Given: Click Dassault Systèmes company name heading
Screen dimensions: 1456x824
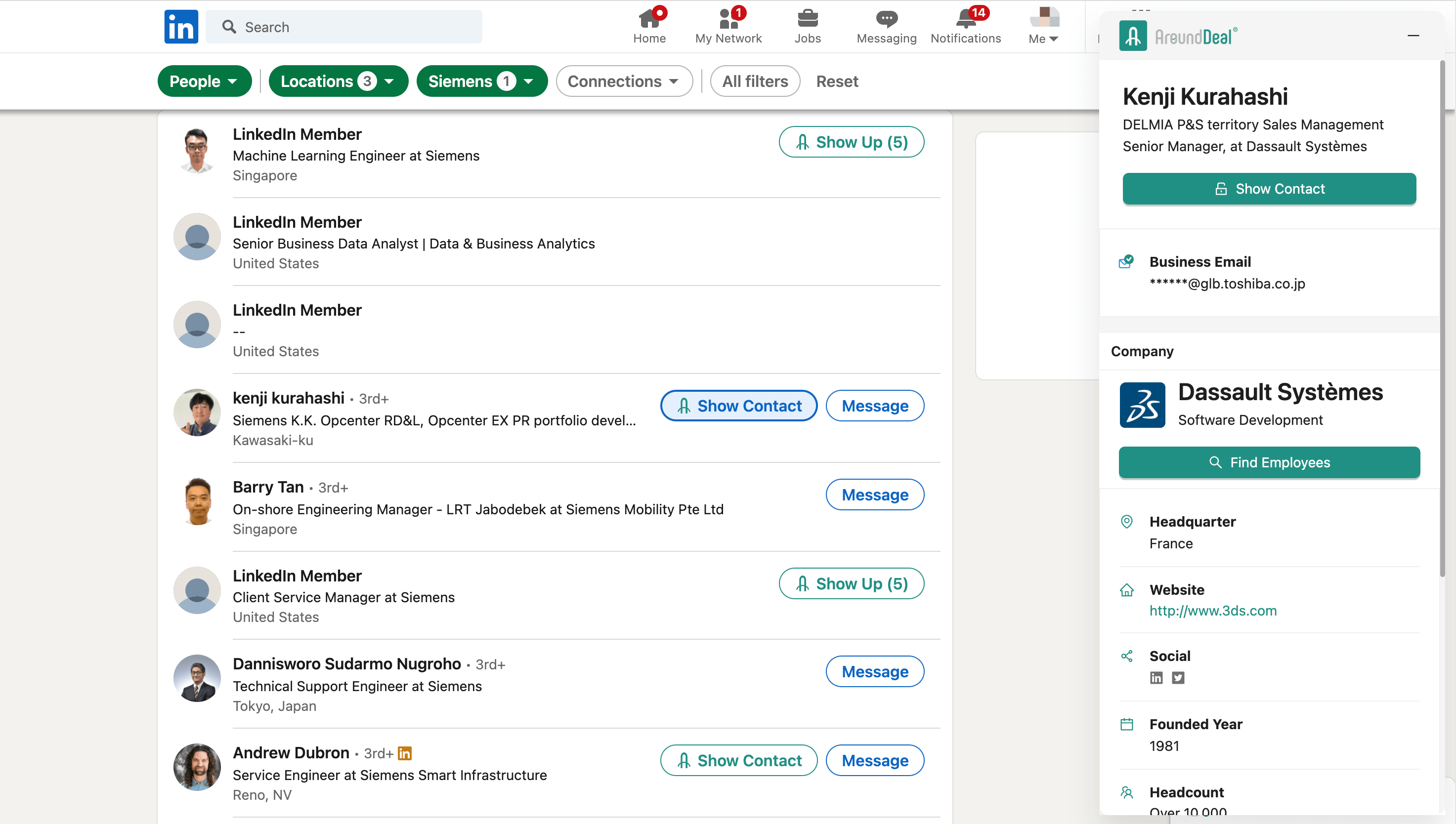Looking at the screenshot, I should (x=1280, y=392).
